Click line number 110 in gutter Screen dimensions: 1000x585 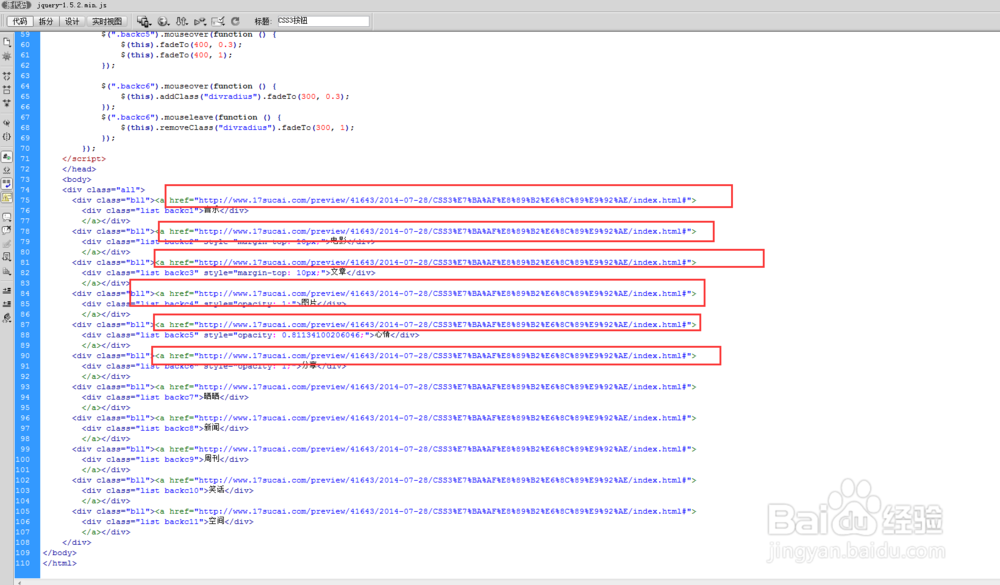(23, 563)
